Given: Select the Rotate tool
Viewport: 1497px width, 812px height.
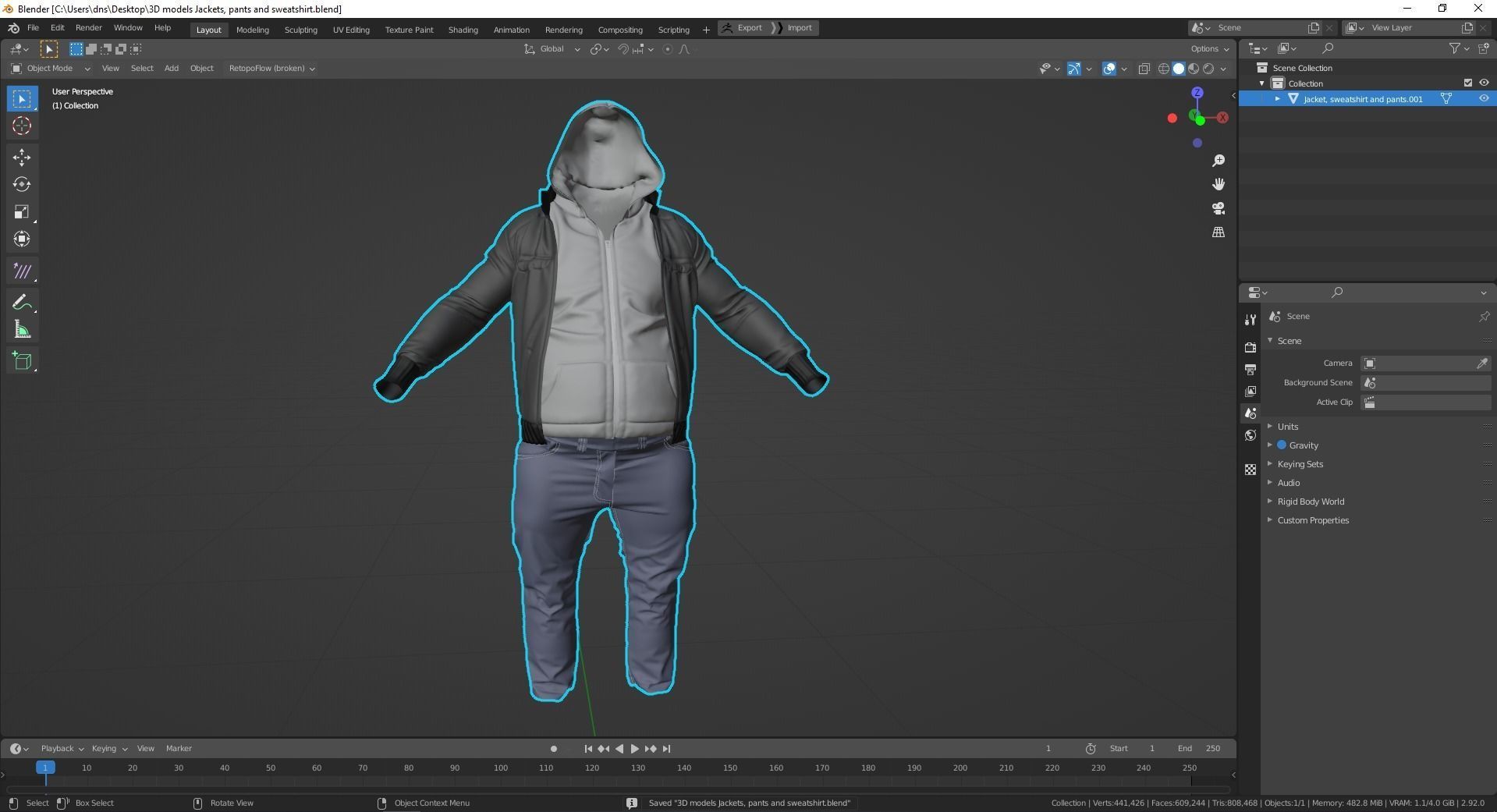Looking at the screenshot, I should [22, 185].
